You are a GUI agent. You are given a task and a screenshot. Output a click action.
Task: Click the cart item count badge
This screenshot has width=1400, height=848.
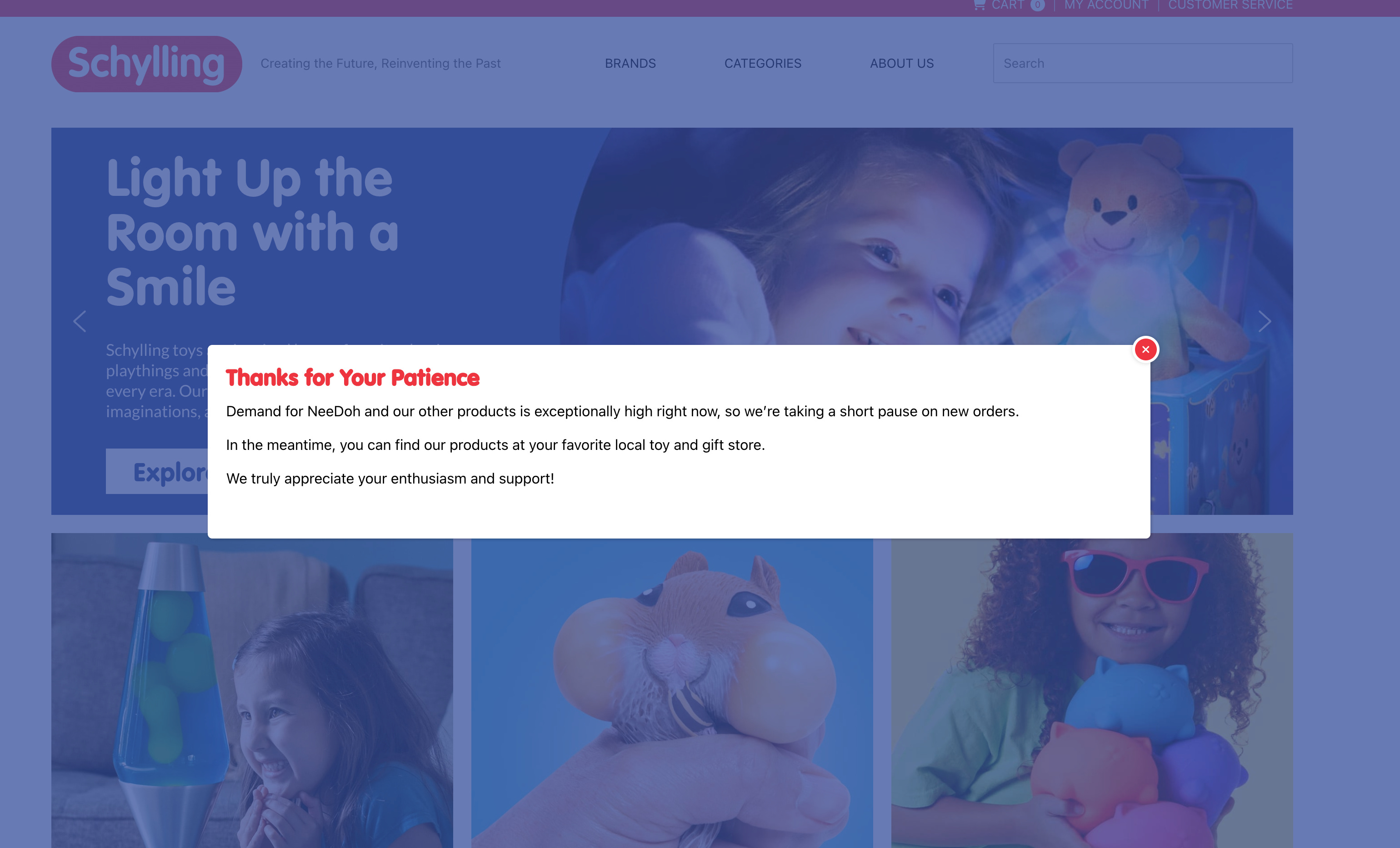(x=1037, y=5)
